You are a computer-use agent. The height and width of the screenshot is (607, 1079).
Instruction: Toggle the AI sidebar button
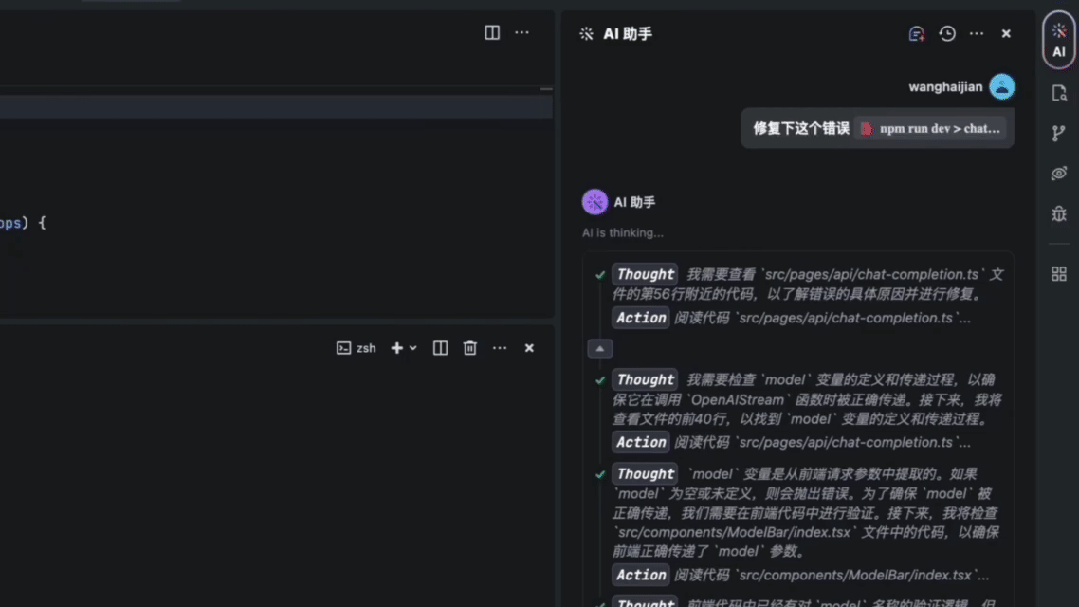[1059, 40]
